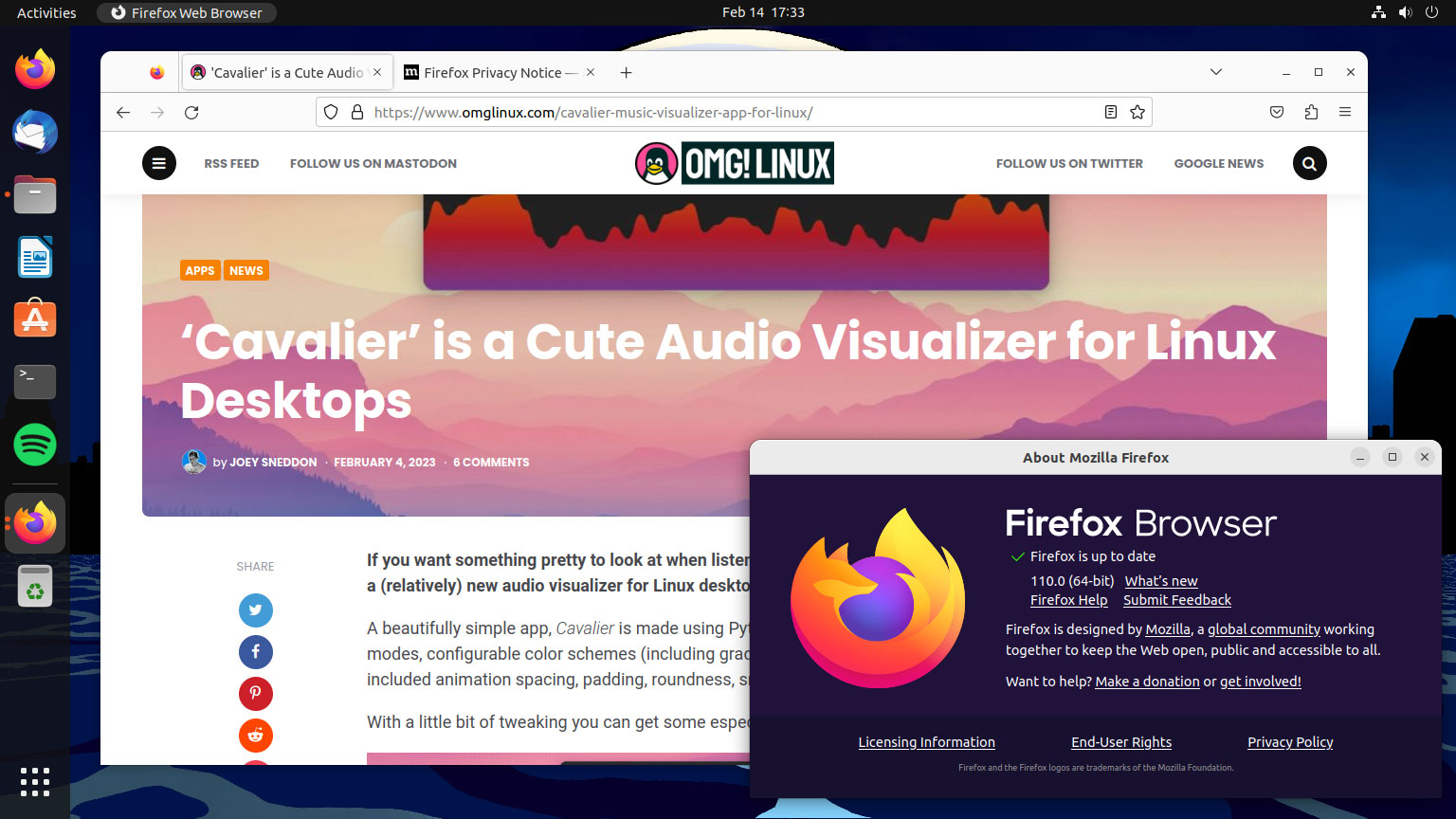
Task: Click the author avatar of Joey Sneddon
Action: (194, 462)
